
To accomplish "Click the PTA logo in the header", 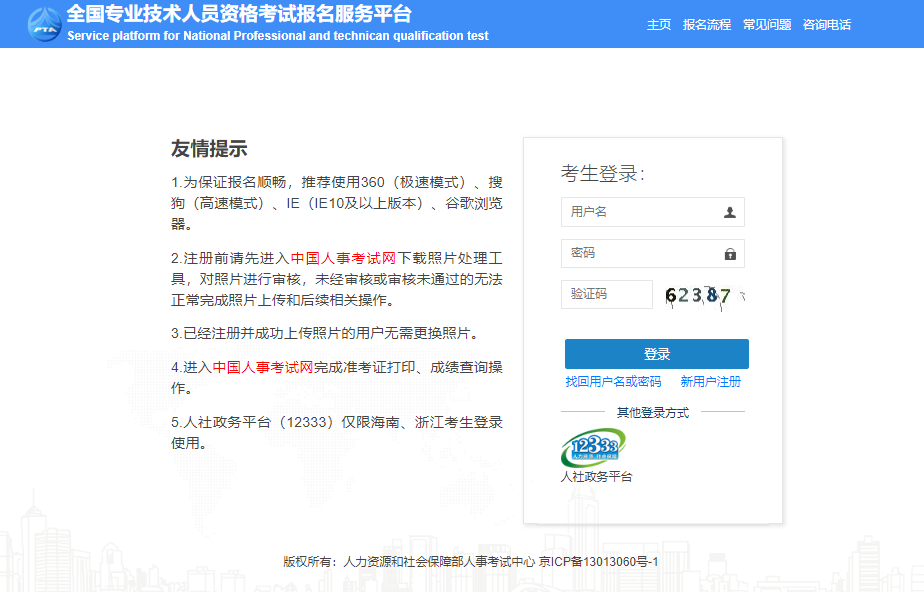I will coord(43,24).
